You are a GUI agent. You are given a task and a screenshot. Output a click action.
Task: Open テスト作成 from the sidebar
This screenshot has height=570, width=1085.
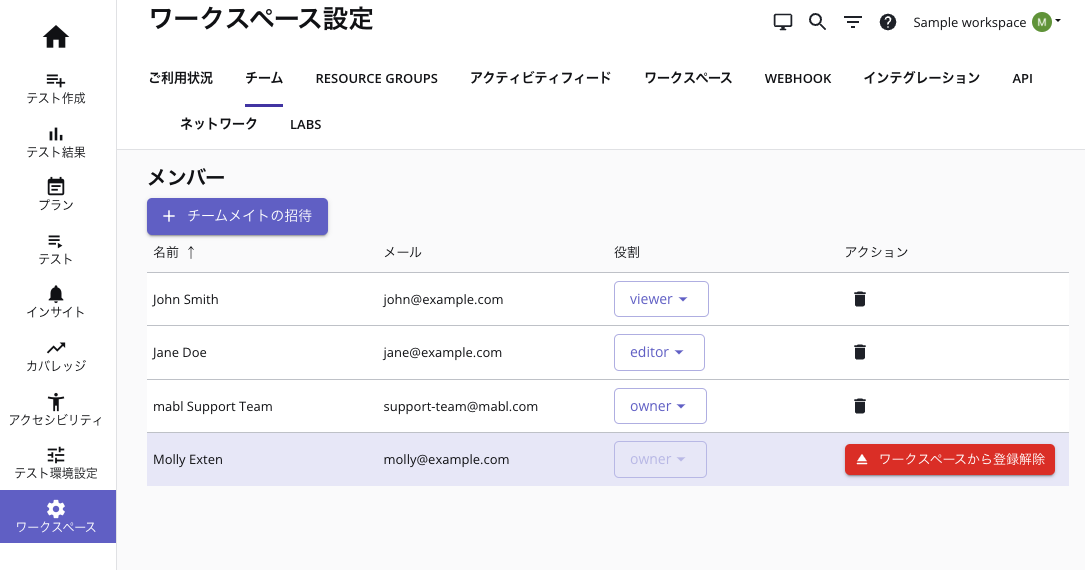(56, 88)
